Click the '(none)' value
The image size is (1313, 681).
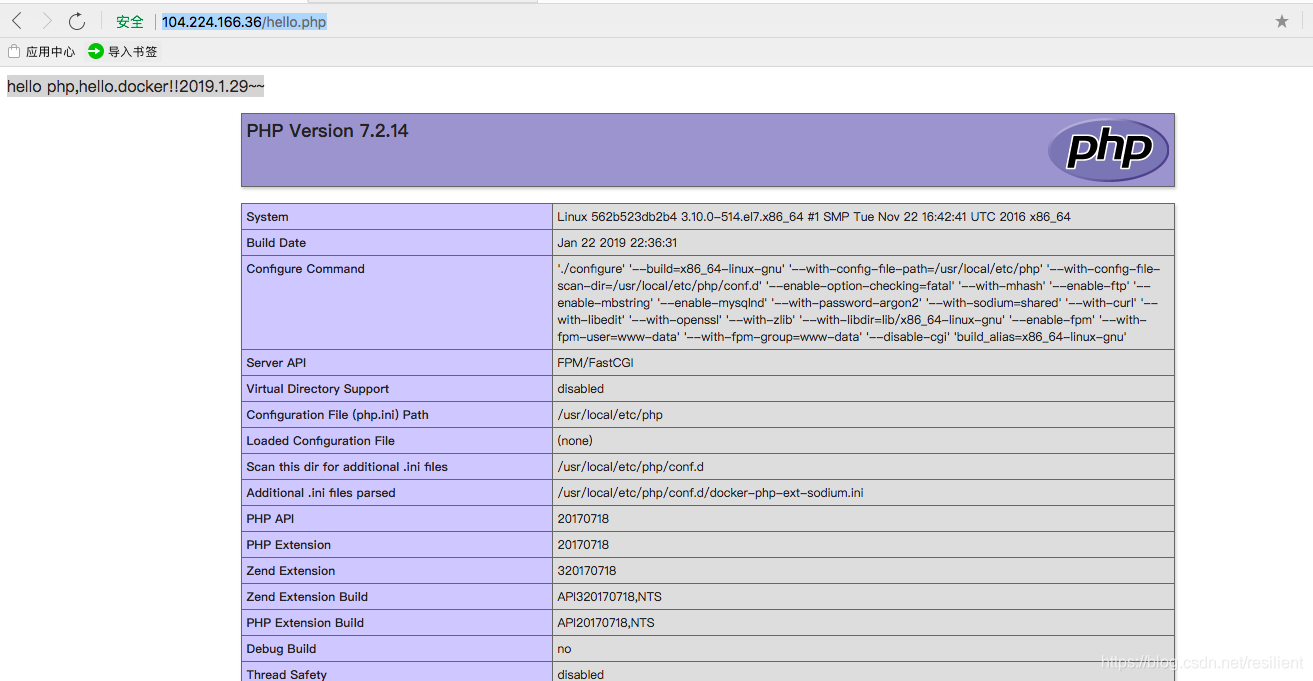point(574,441)
